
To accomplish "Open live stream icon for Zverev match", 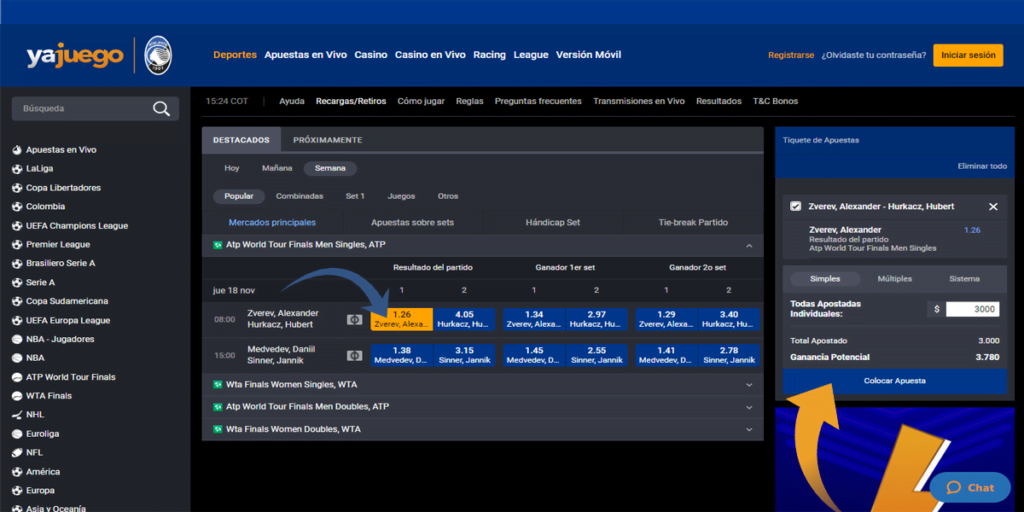I will (x=354, y=319).
